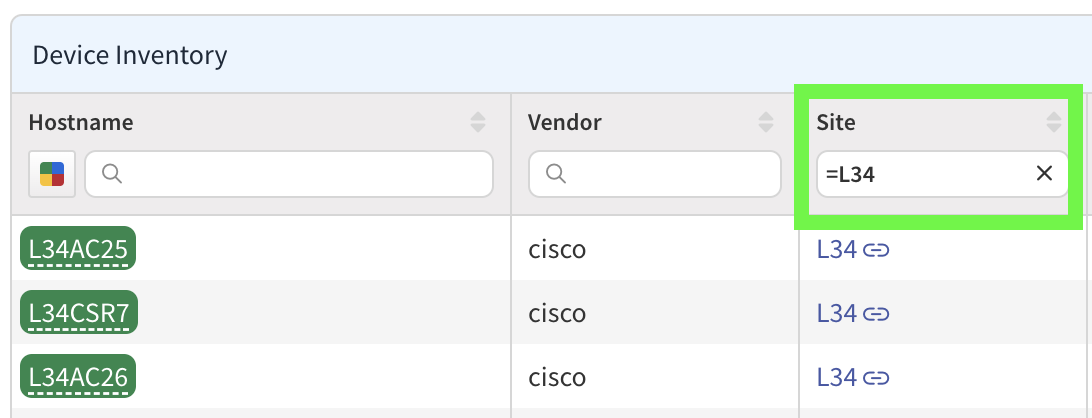Viewport: 1092px width, 418px height.
Task: Click the chain icon beside L34 in the L34CSR7 row
Action: pyautogui.click(x=876, y=314)
